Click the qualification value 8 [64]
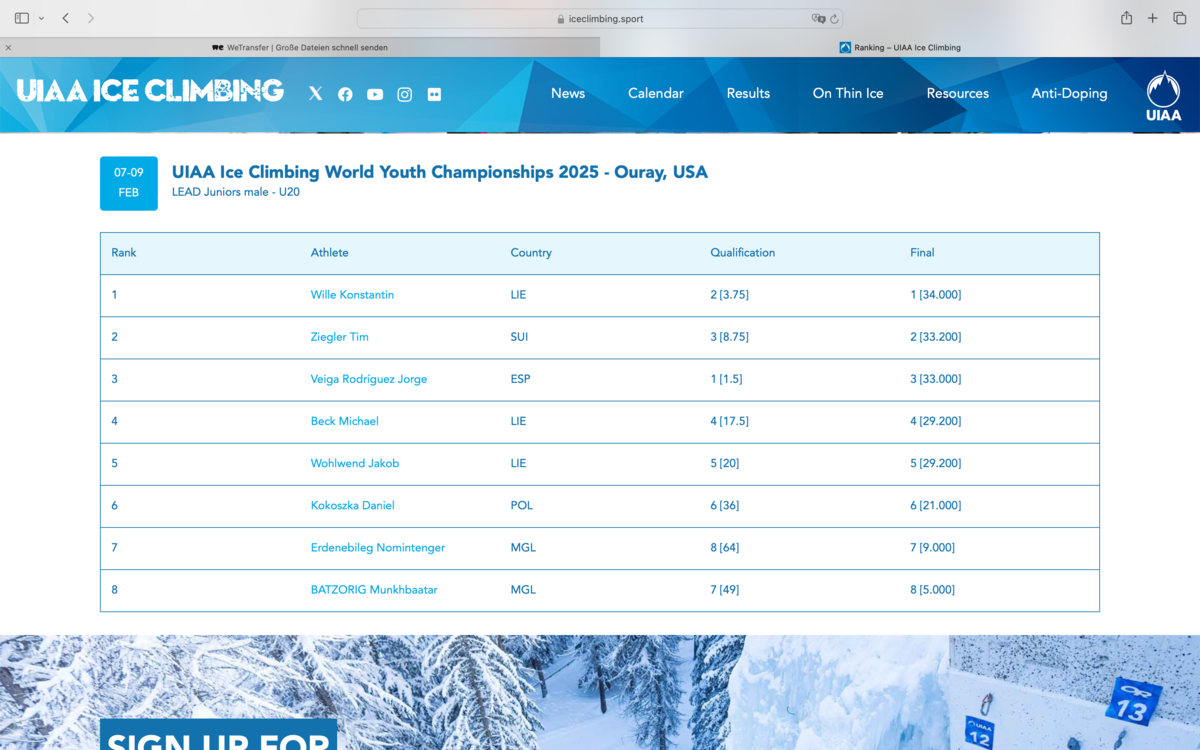Image resolution: width=1200 pixels, height=750 pixels. pyautogui.click(x=725, y=547)
